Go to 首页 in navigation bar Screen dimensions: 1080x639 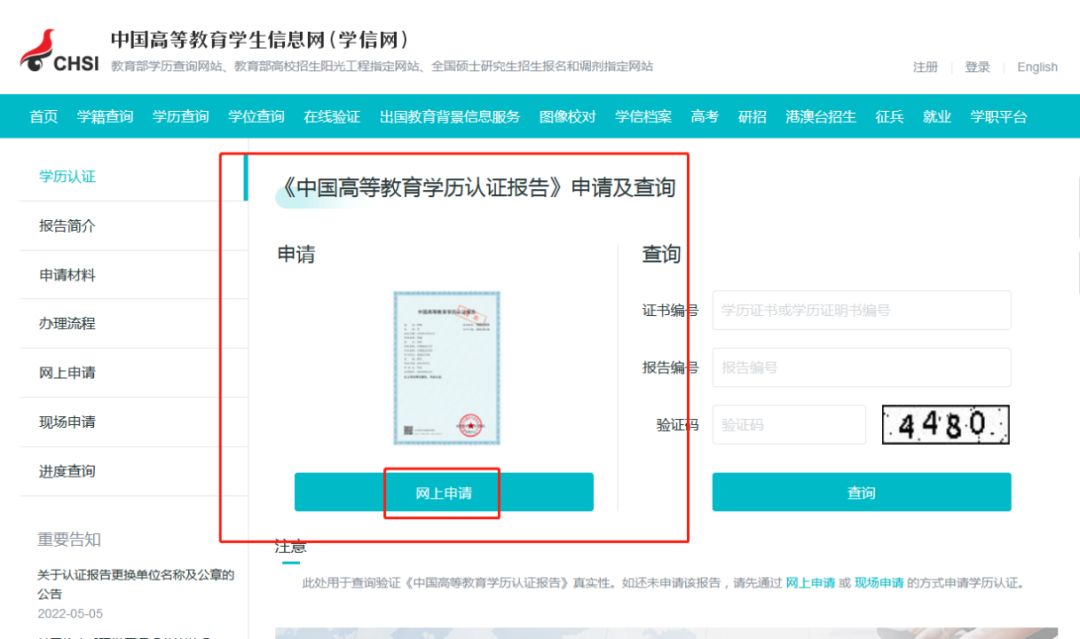43,116
